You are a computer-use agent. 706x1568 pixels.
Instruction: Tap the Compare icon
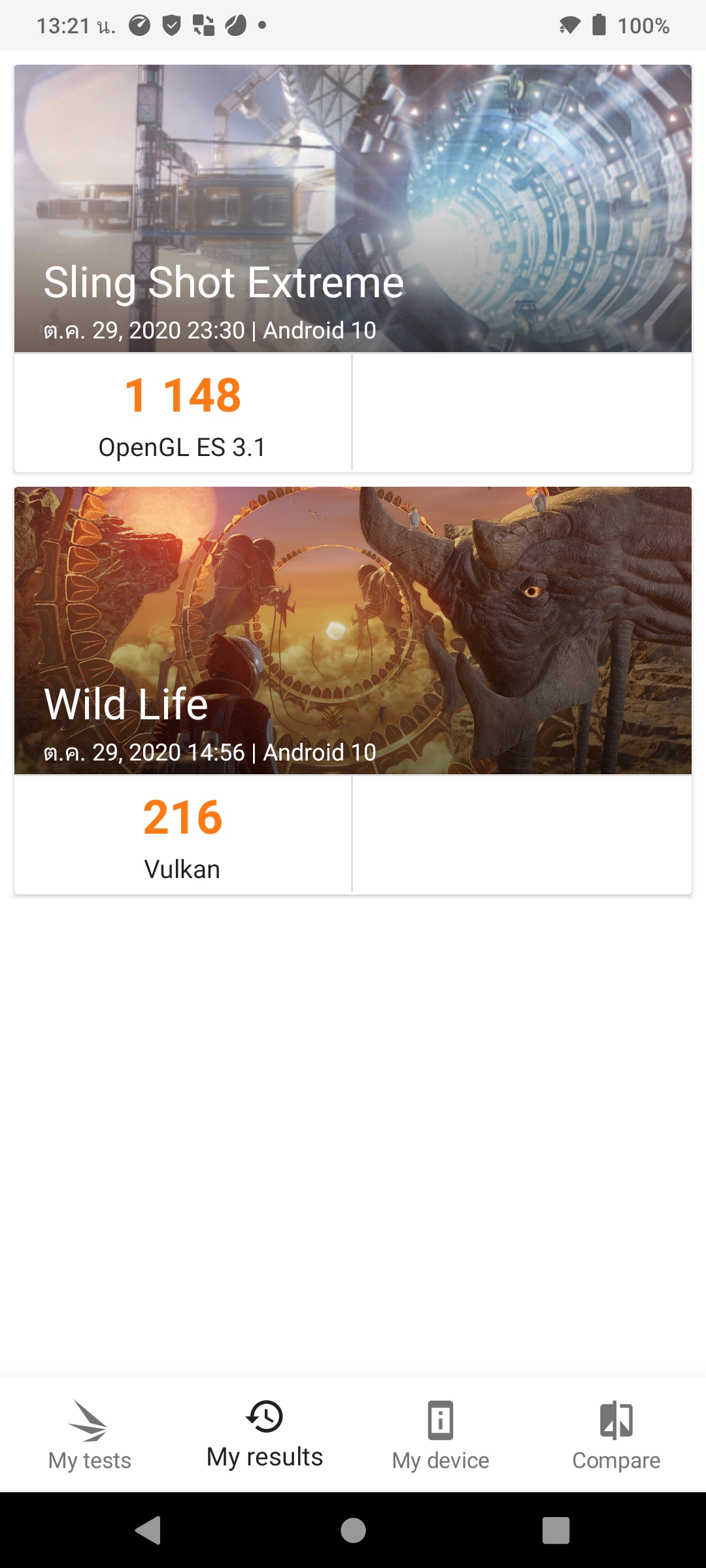click(x=616, y=1420)
